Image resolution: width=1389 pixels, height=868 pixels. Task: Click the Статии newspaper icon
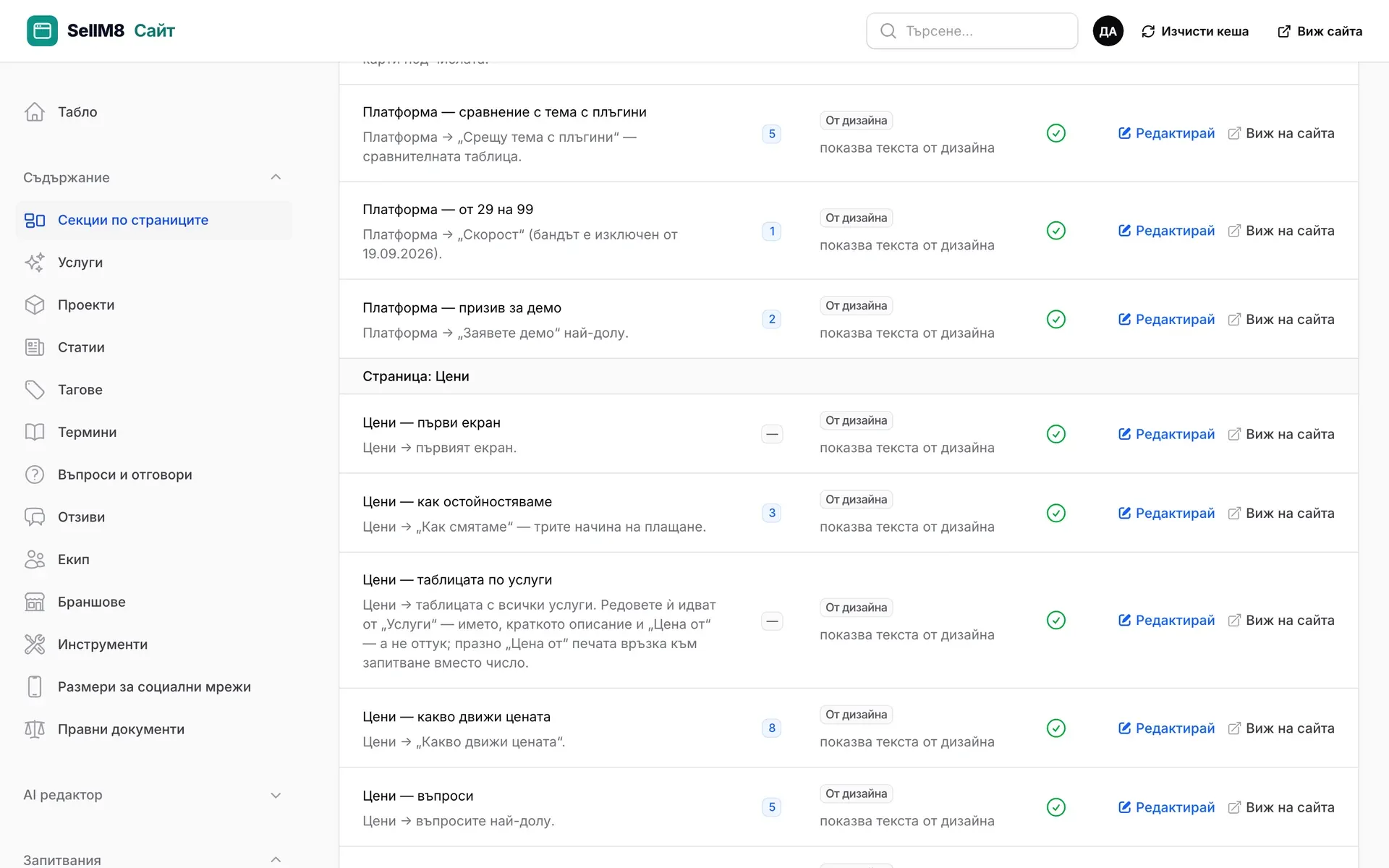pos(35,347)
